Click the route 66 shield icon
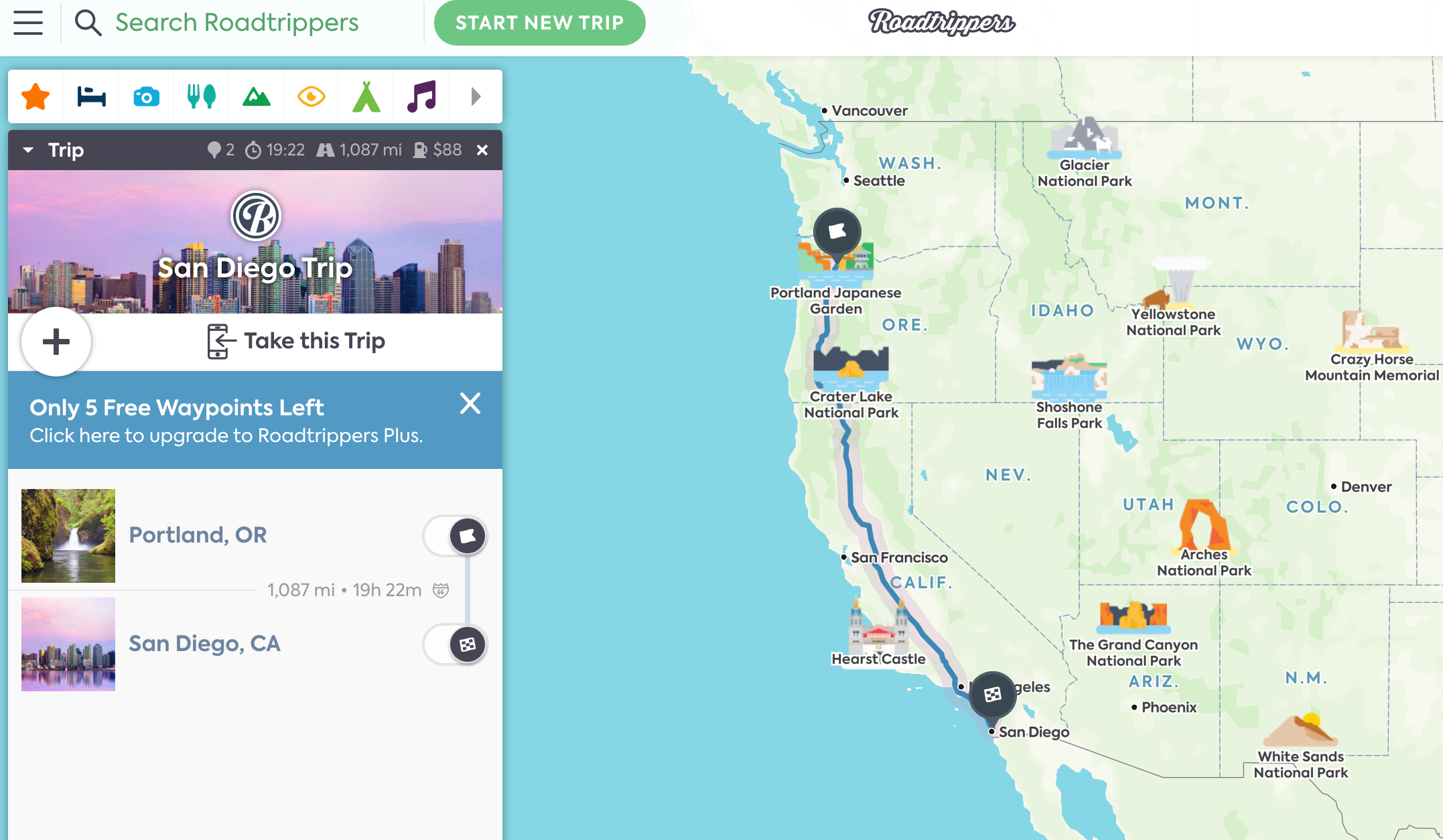The width and height of the screenshot is (1443, 840). click(x=441, y=590)
